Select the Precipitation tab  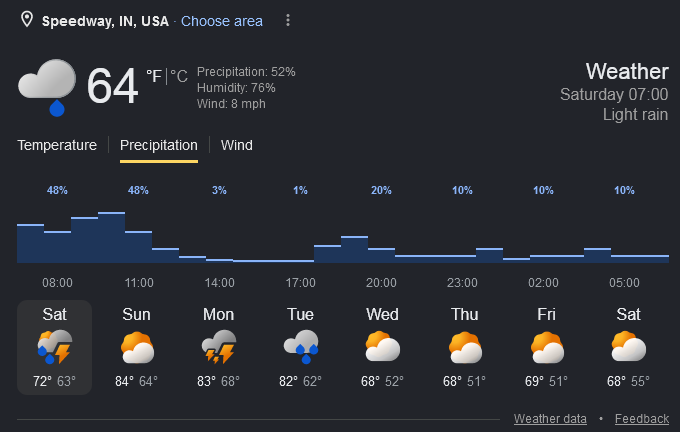pos(159,145)
